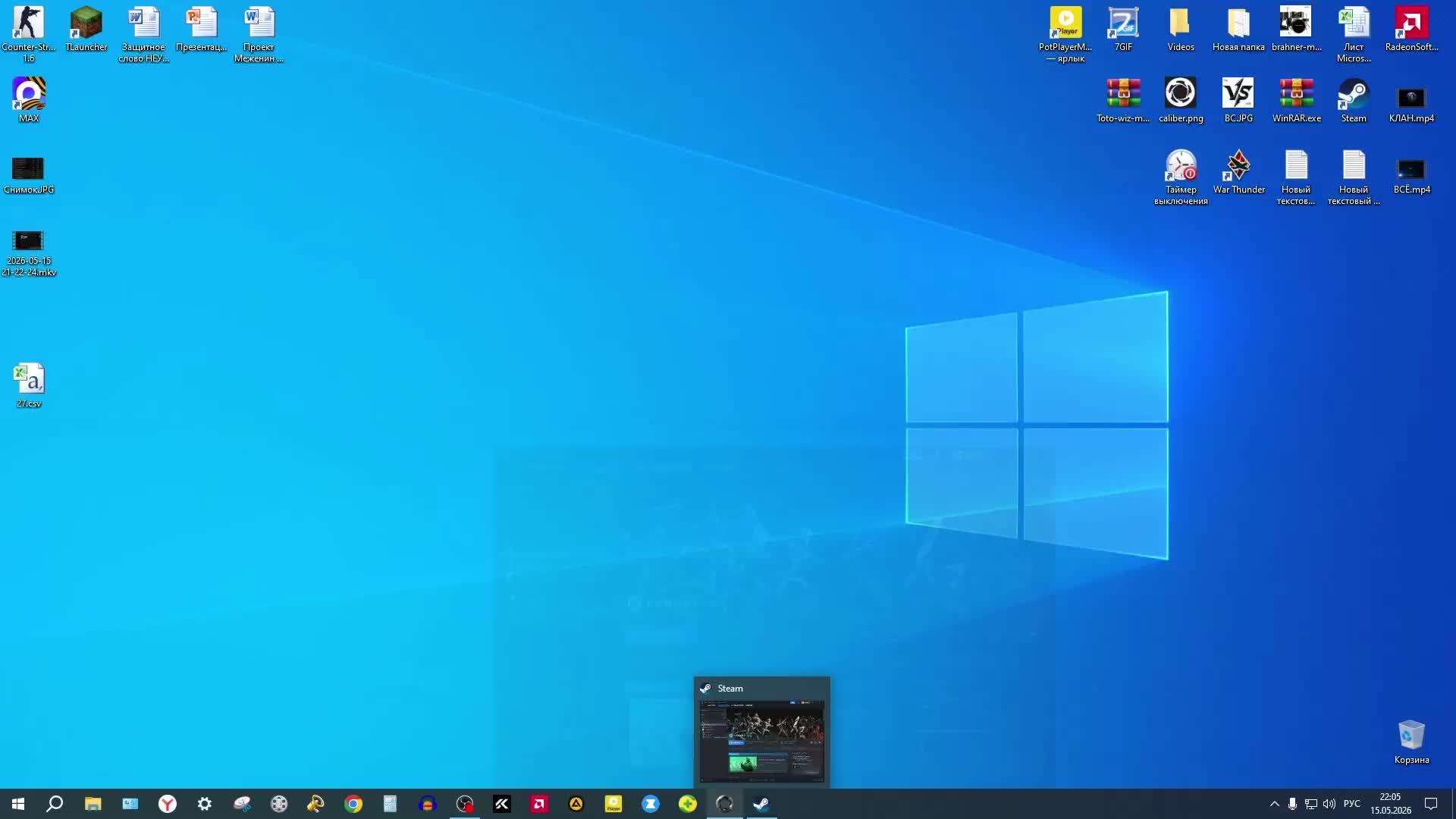Viewport: 1456px width, 819px height.
Task: Click the Steam preview title label
Action: 730,689
